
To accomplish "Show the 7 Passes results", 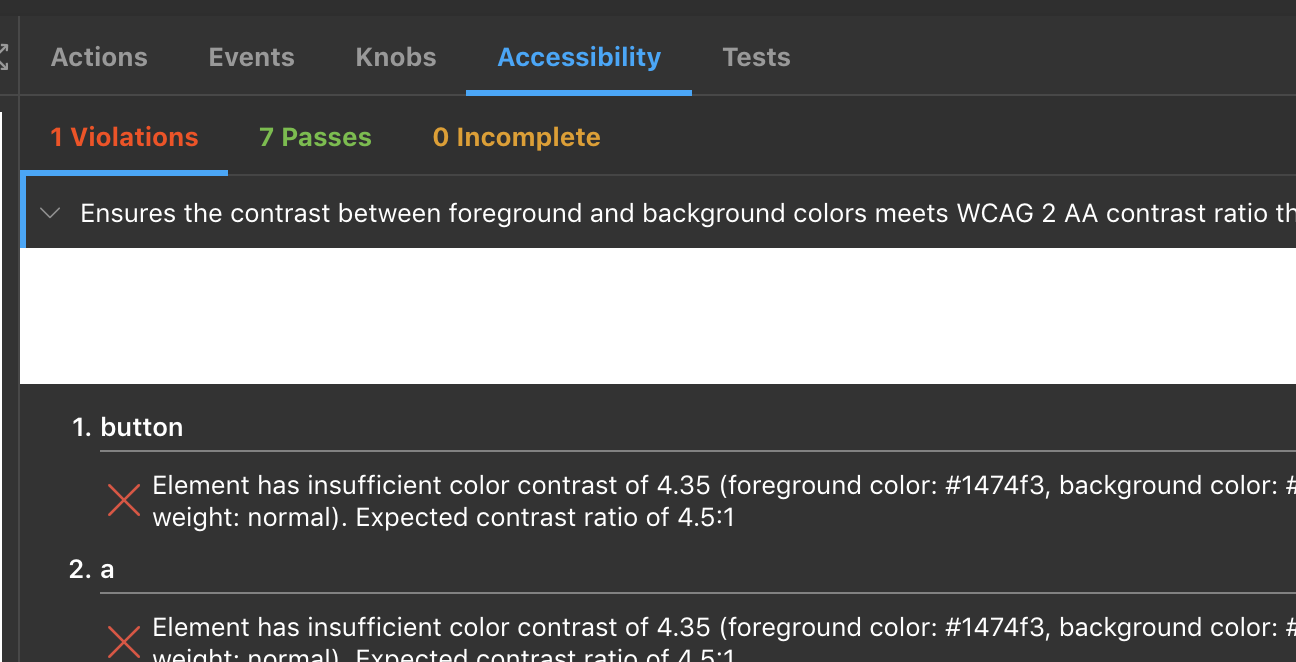I will (315, 137).
